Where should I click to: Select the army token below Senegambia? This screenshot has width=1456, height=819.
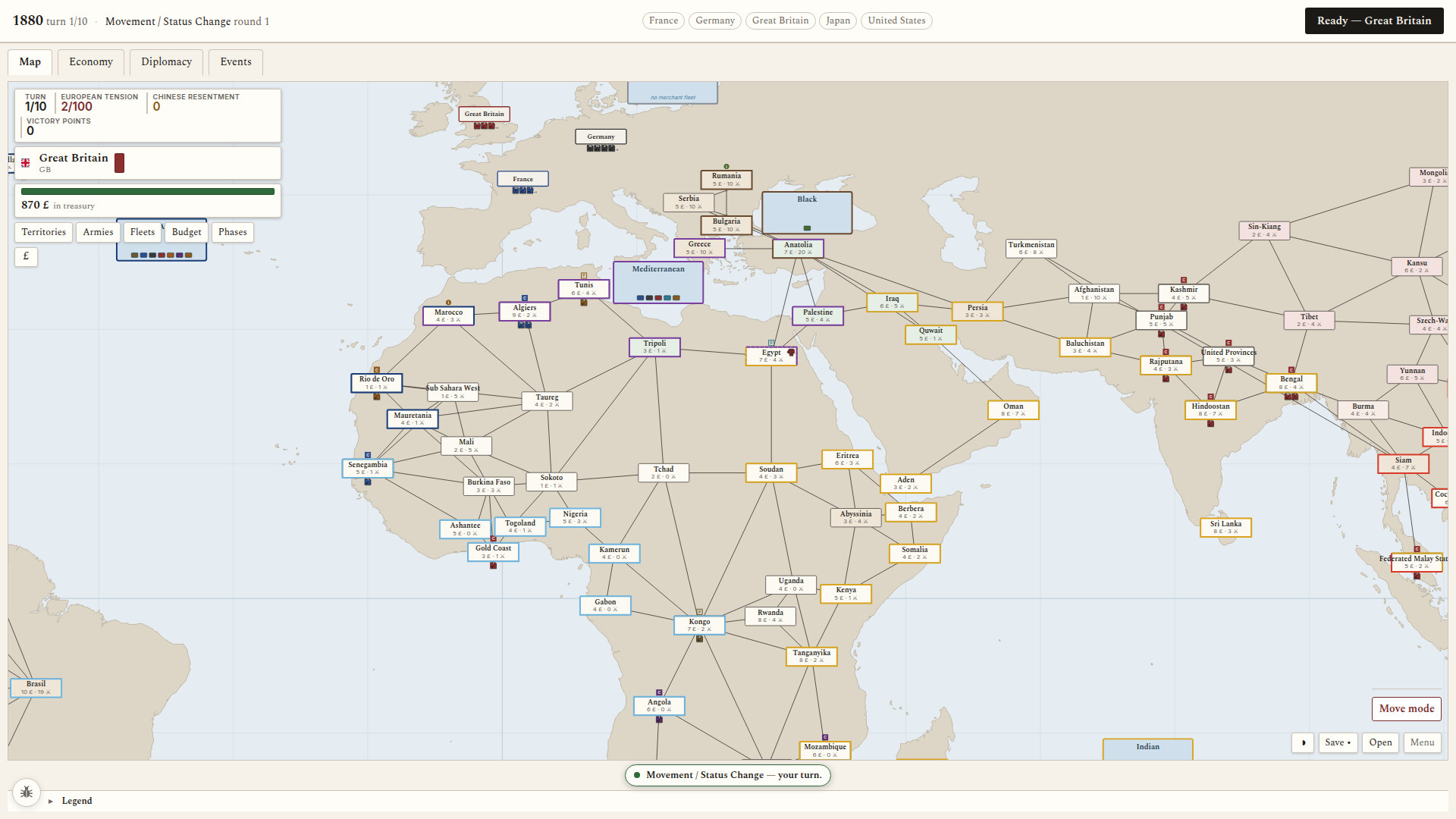[x=368, y=482]
